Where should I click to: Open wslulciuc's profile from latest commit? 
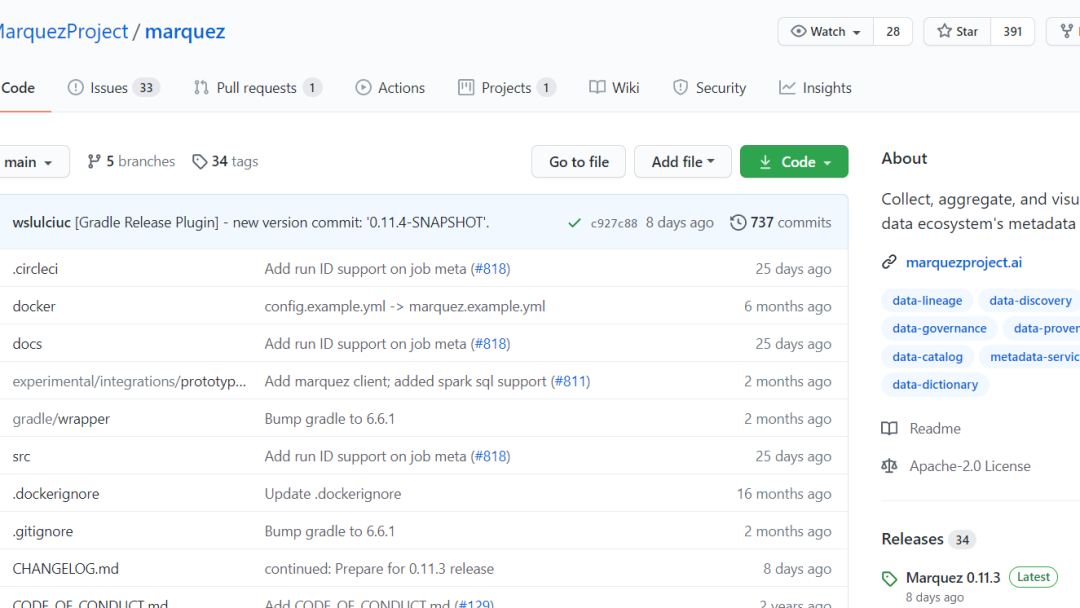41,222
